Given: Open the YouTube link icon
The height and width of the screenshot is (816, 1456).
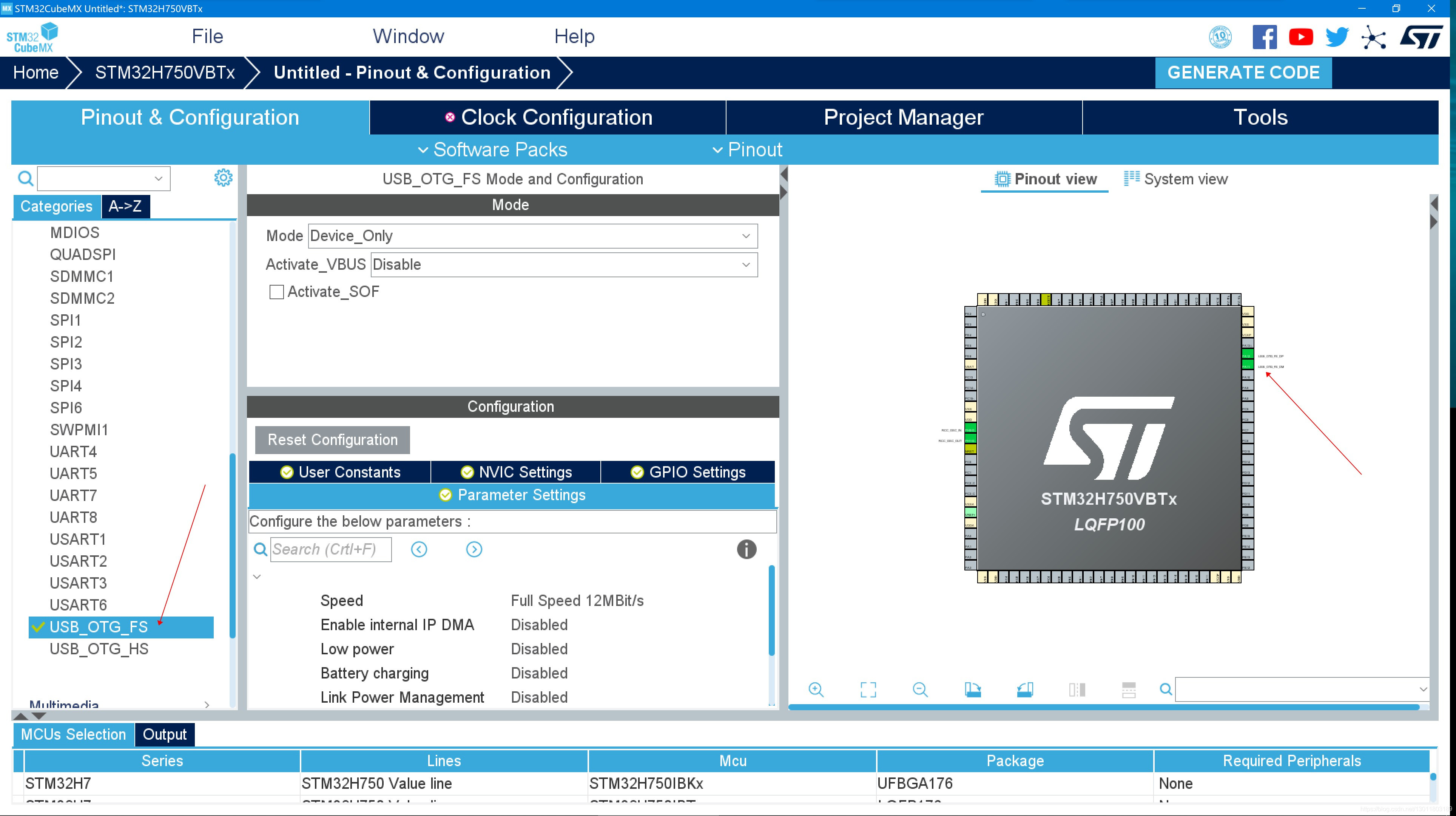Looking at the screenshot, I should 1300,37.
